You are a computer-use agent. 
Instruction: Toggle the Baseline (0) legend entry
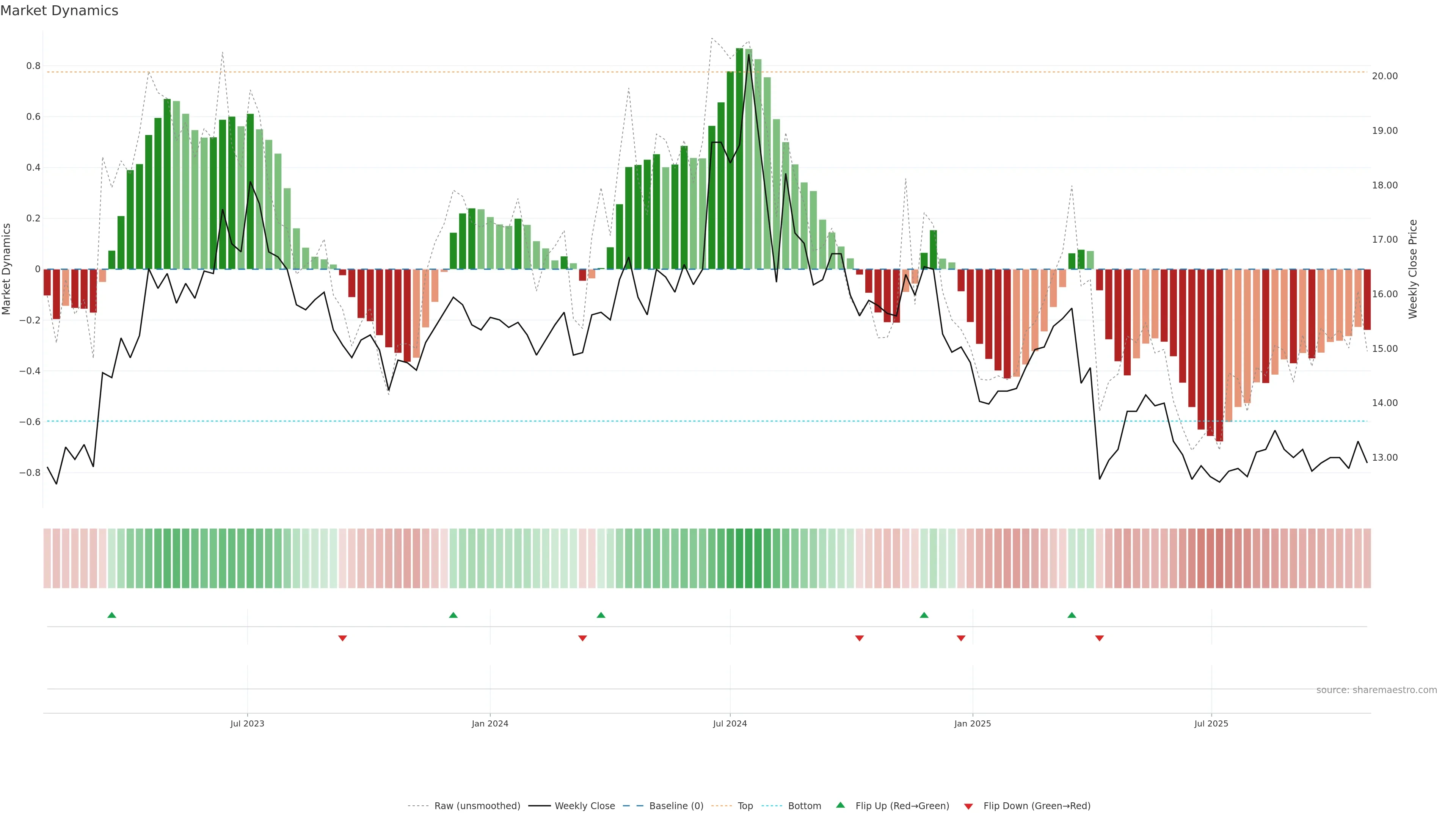tap(676, 806)
